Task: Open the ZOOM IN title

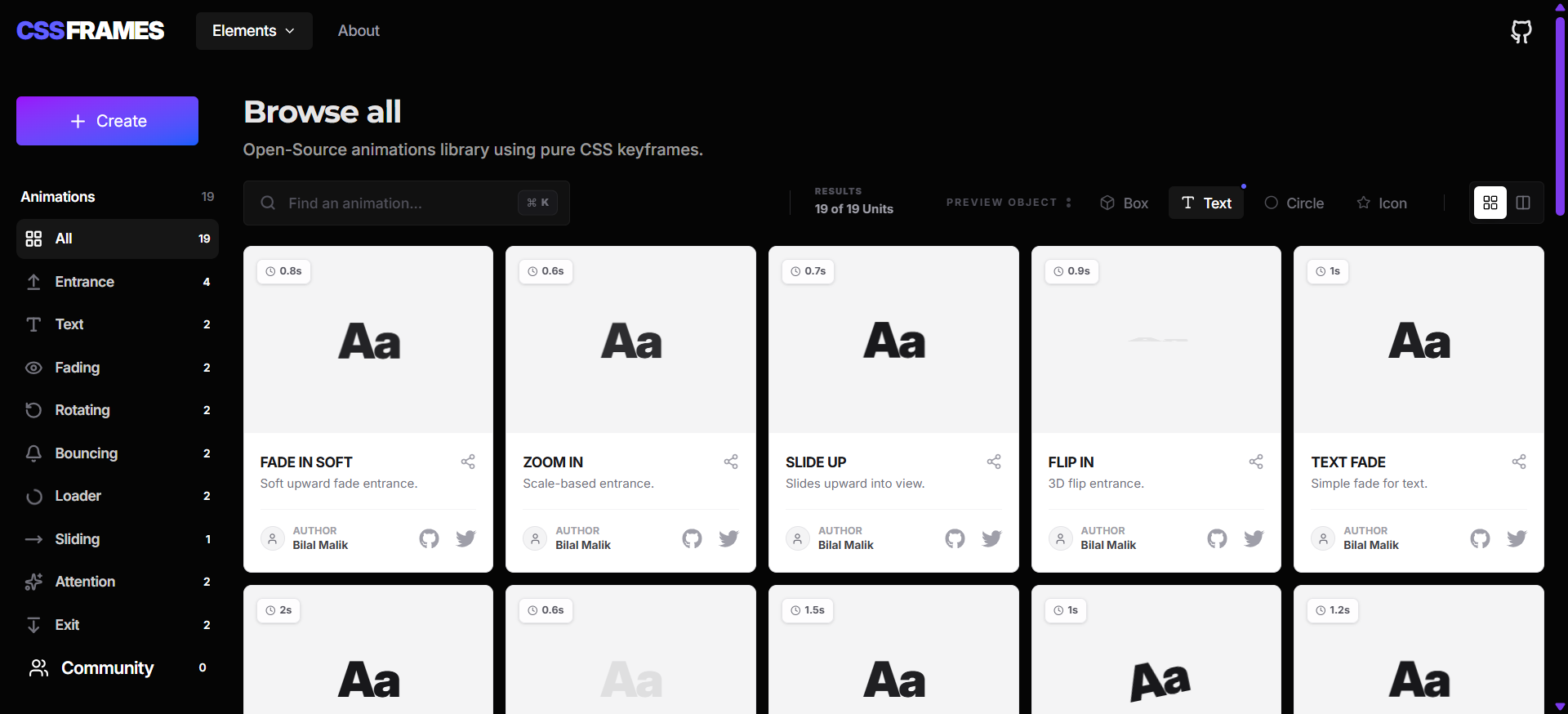Action: (x=553, y=462)
